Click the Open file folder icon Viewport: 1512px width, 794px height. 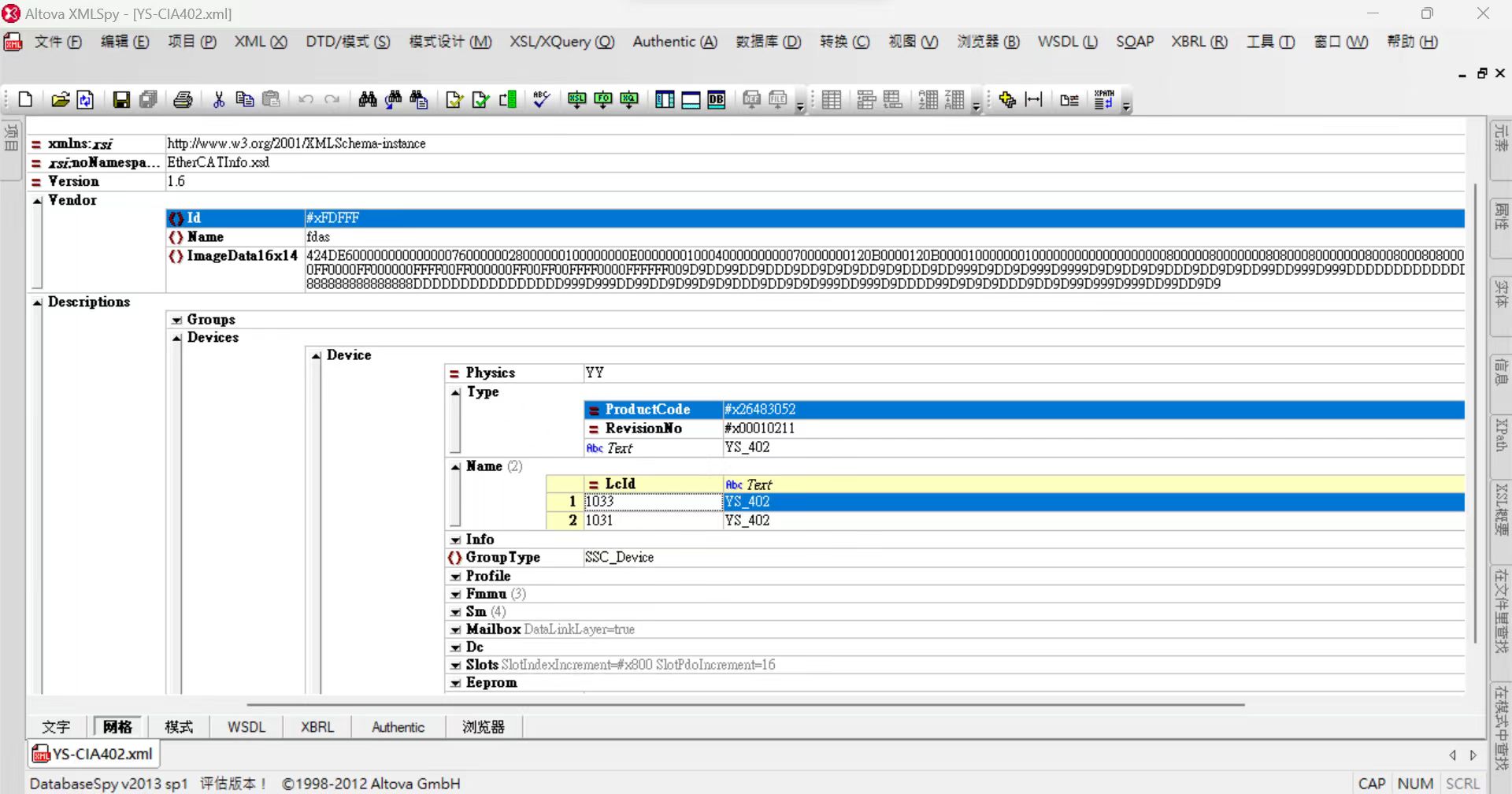60,100
